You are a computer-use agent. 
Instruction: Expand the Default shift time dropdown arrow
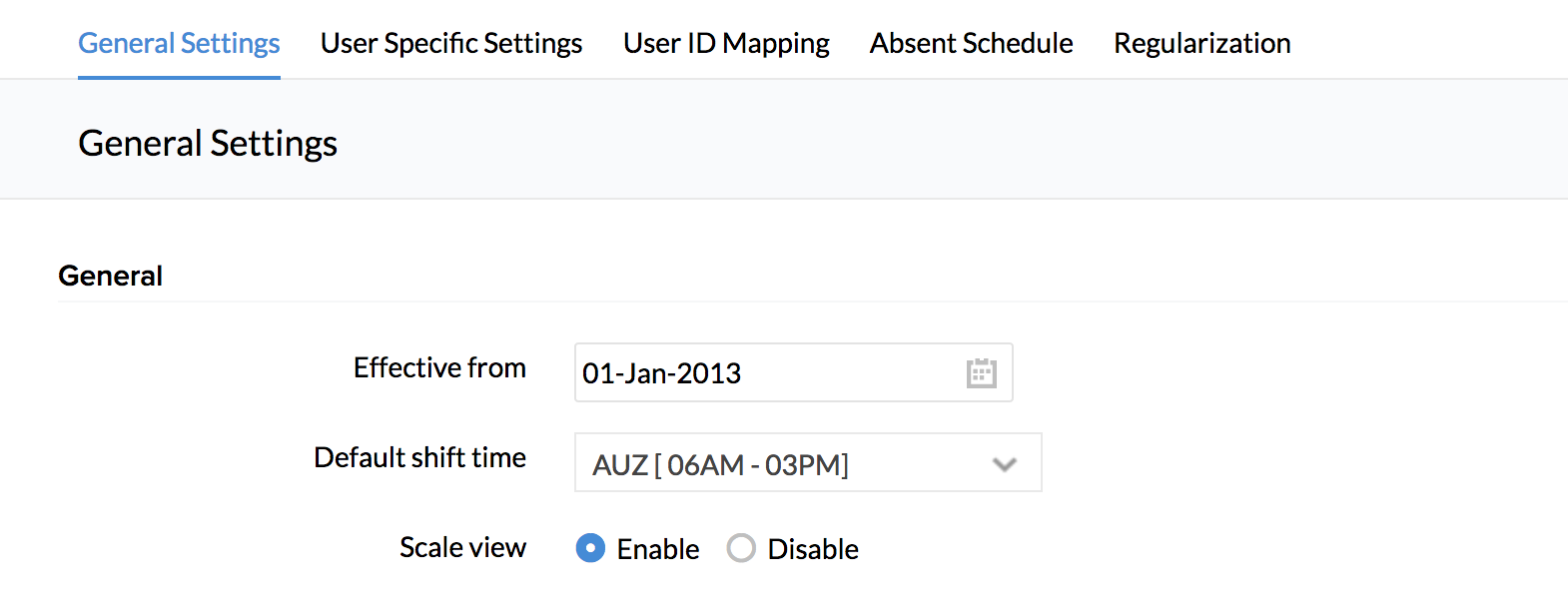(1004, 464)
